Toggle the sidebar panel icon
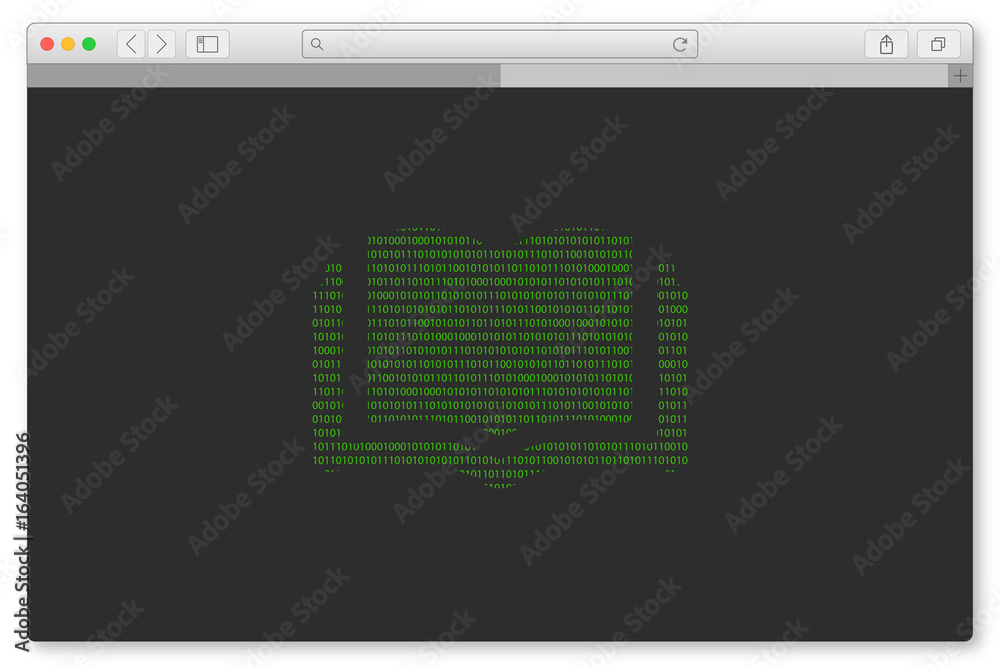The width and height of the screenshot is (1000, 667). [207, 44]
